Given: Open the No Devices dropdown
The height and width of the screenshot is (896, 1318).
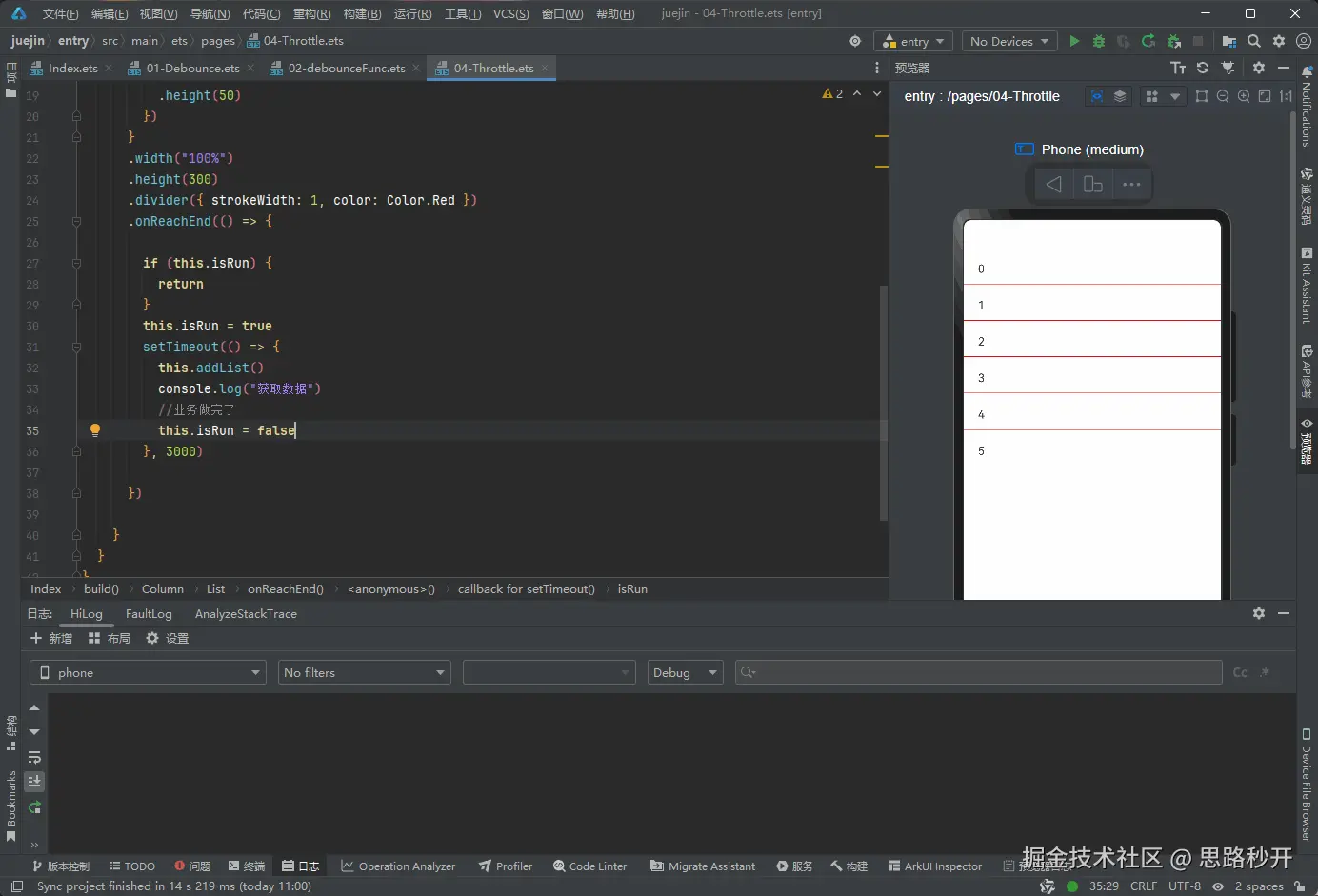Looking at the screenshot, I should tap(1008, 41).
